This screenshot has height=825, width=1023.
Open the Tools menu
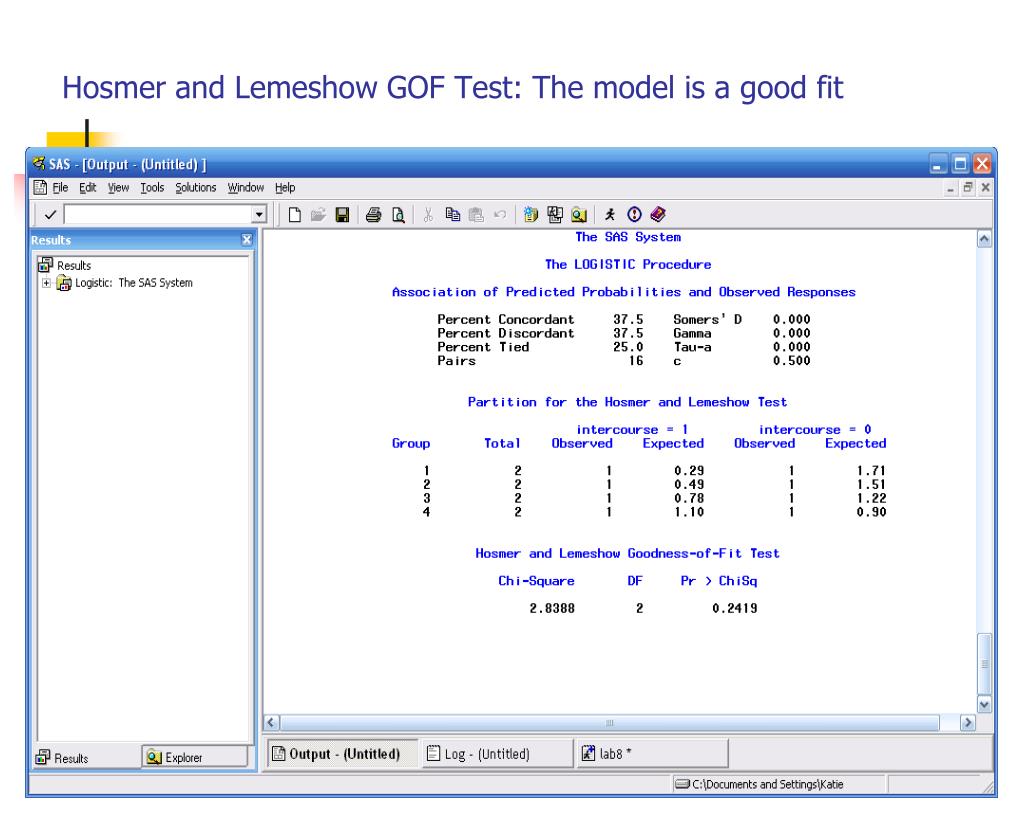pyautogui.click(x=152, y=188)
